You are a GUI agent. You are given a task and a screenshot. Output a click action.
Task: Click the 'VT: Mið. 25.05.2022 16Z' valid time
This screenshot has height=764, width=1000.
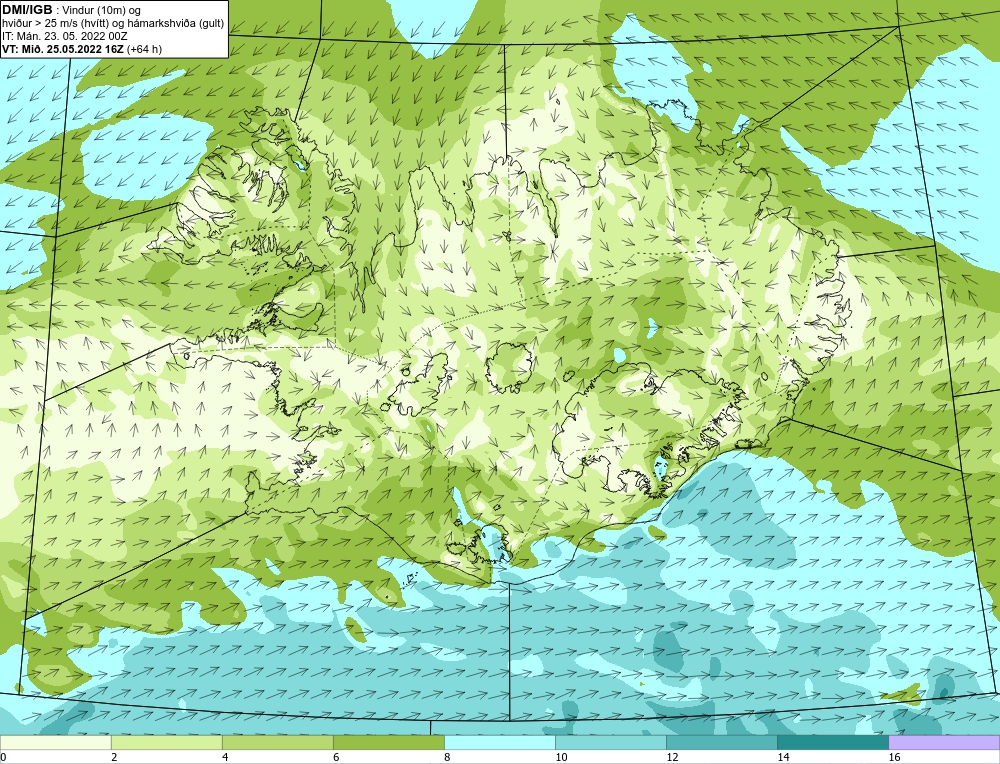coord(63,49)
